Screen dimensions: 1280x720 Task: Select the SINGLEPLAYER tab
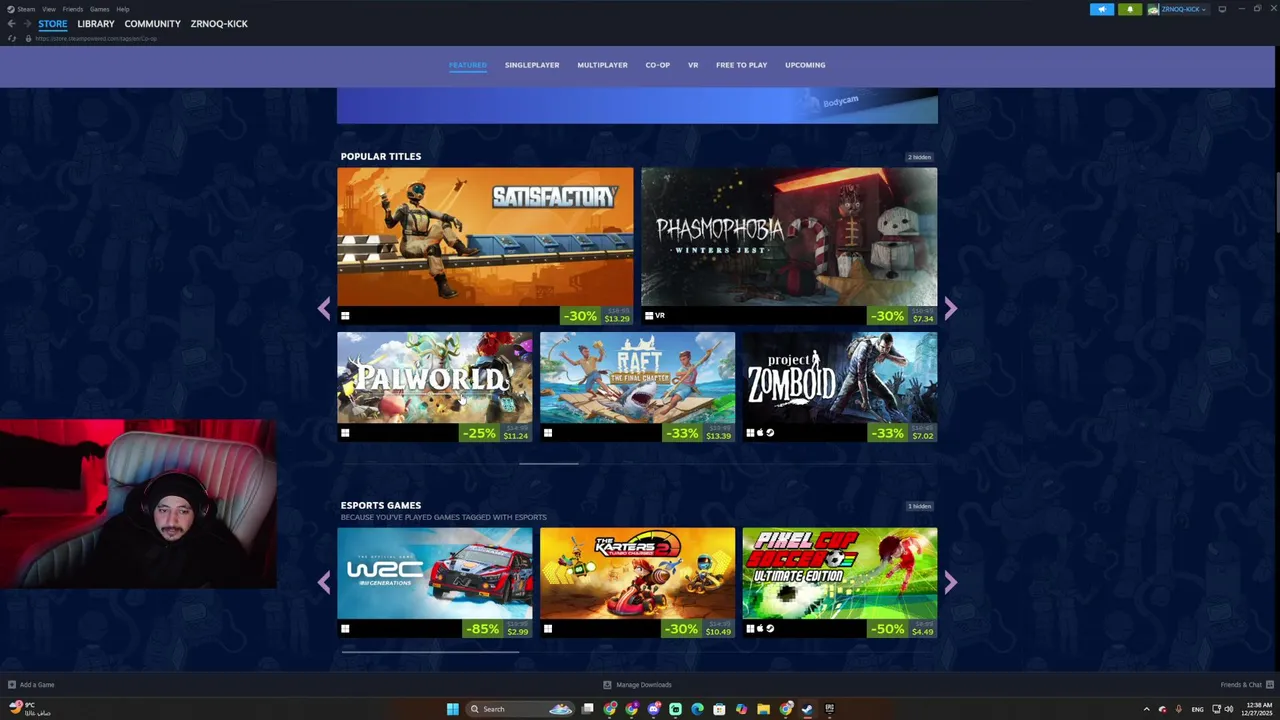(532, 65)
